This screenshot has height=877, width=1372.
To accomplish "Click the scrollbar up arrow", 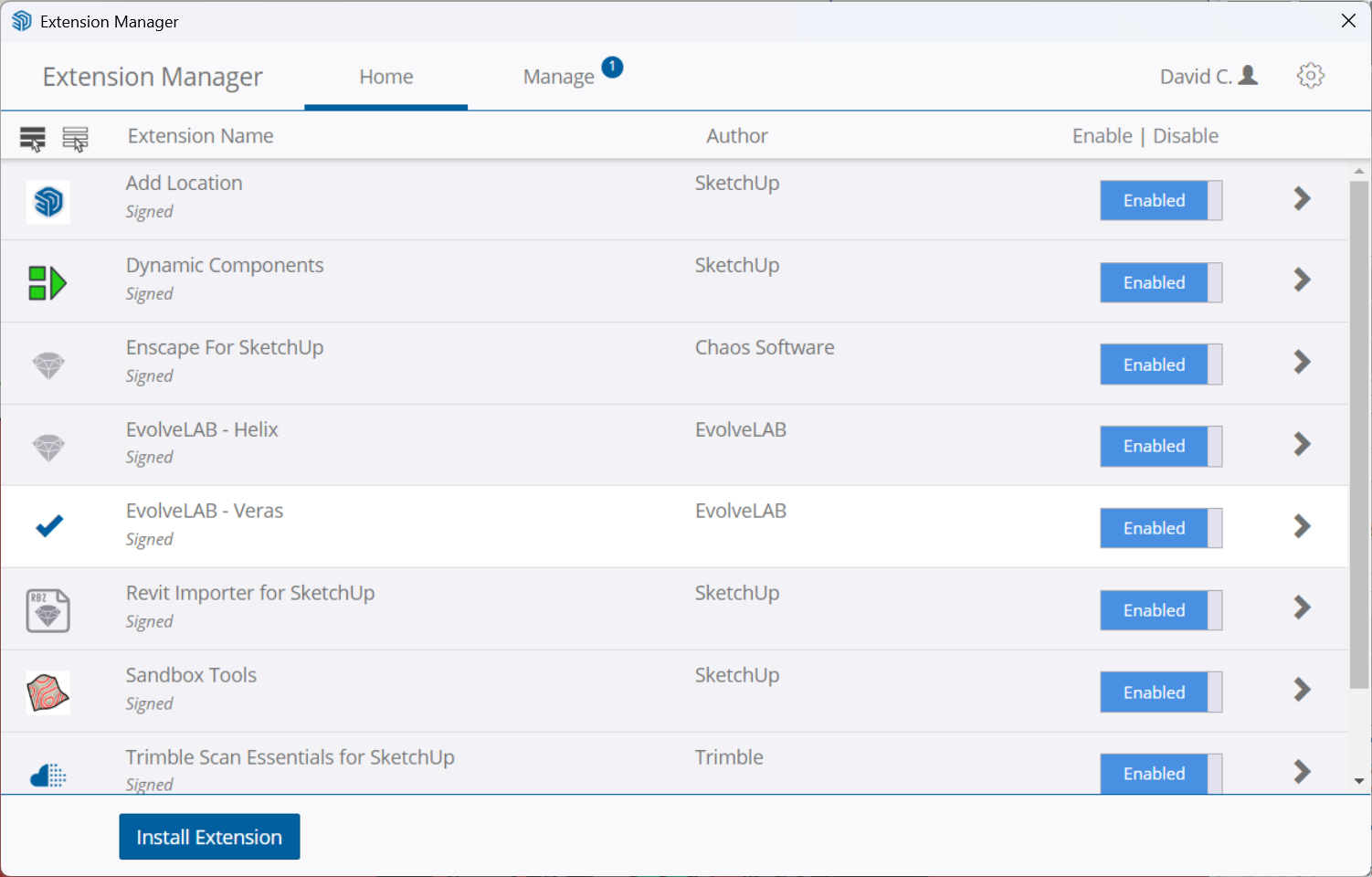I will click(x=1359, y=171).
